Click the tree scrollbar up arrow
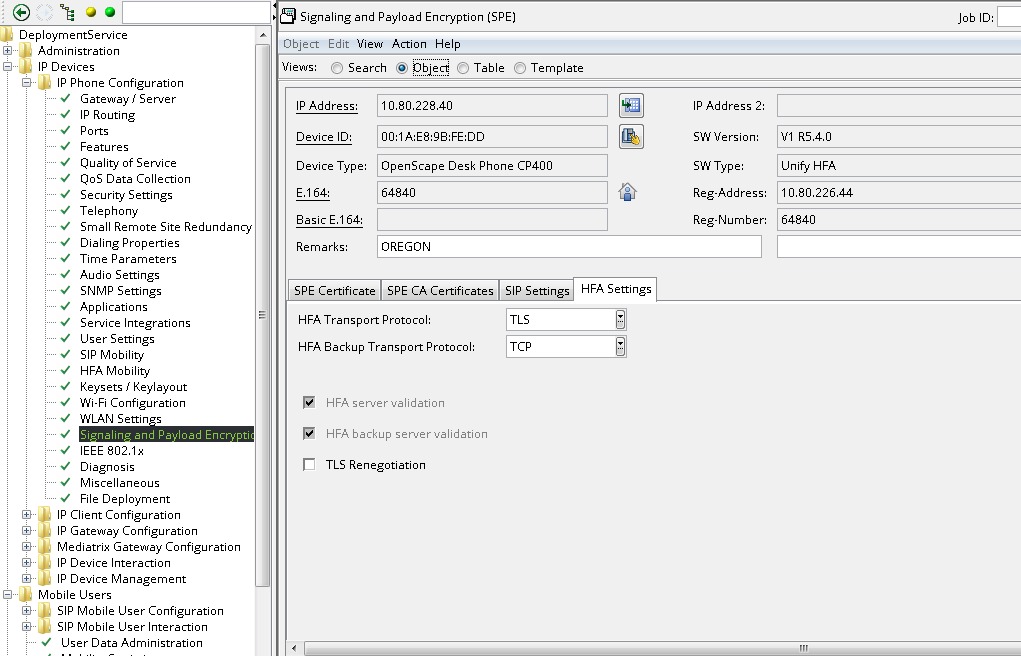Image resolution: width=1021 pixels, height=656 pixels. point(262,35)
